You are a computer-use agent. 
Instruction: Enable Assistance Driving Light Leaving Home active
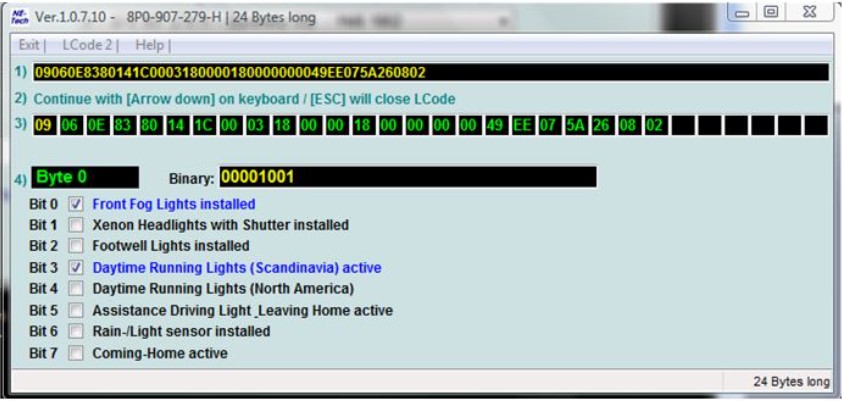[x=76, y=310]
